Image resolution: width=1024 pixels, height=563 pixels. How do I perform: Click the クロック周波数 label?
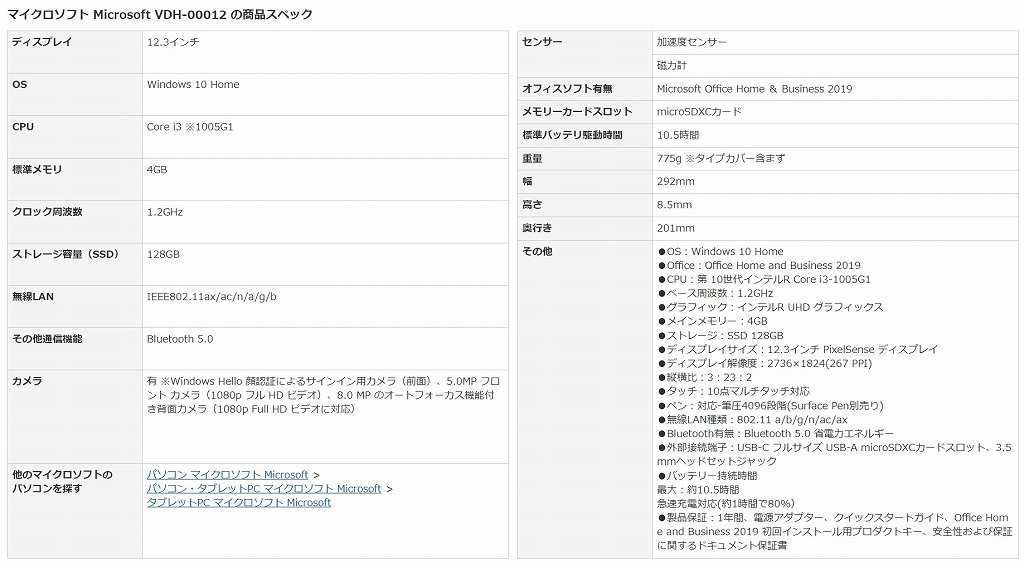(x=47, y=212)
